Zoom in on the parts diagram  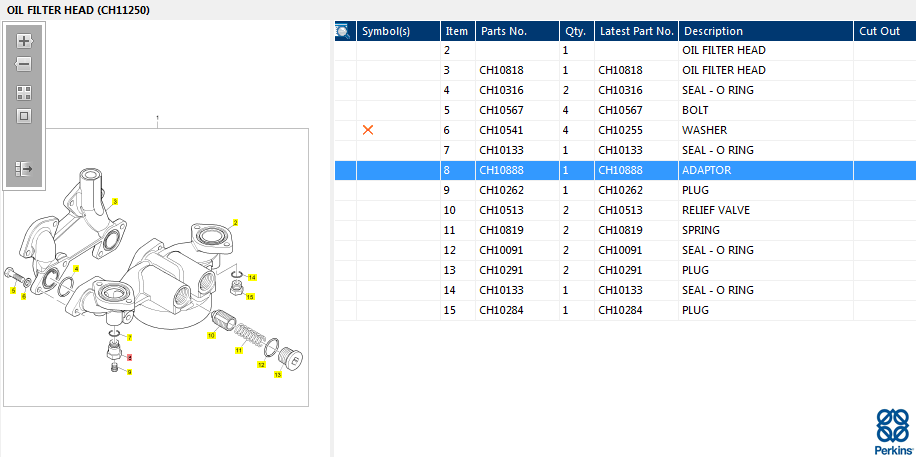tap(23, 41)
